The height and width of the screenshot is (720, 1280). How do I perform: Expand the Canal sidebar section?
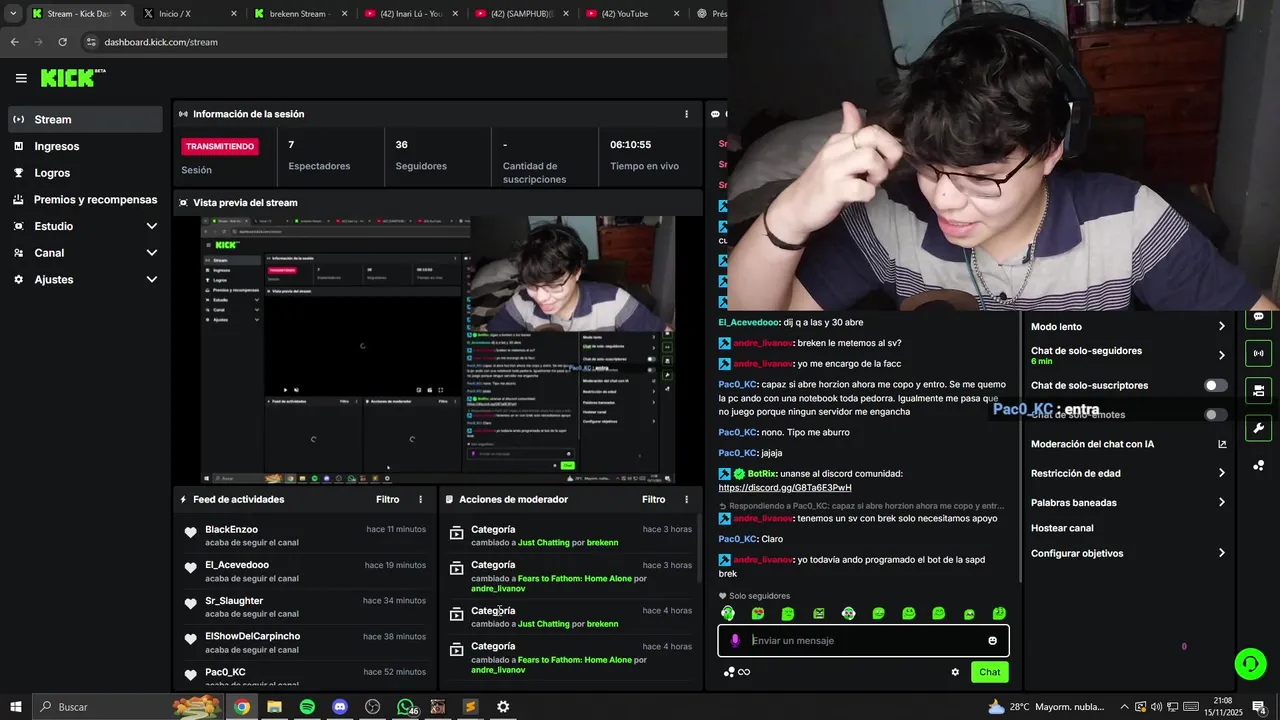pyautogui.click(x=83, y=253)
